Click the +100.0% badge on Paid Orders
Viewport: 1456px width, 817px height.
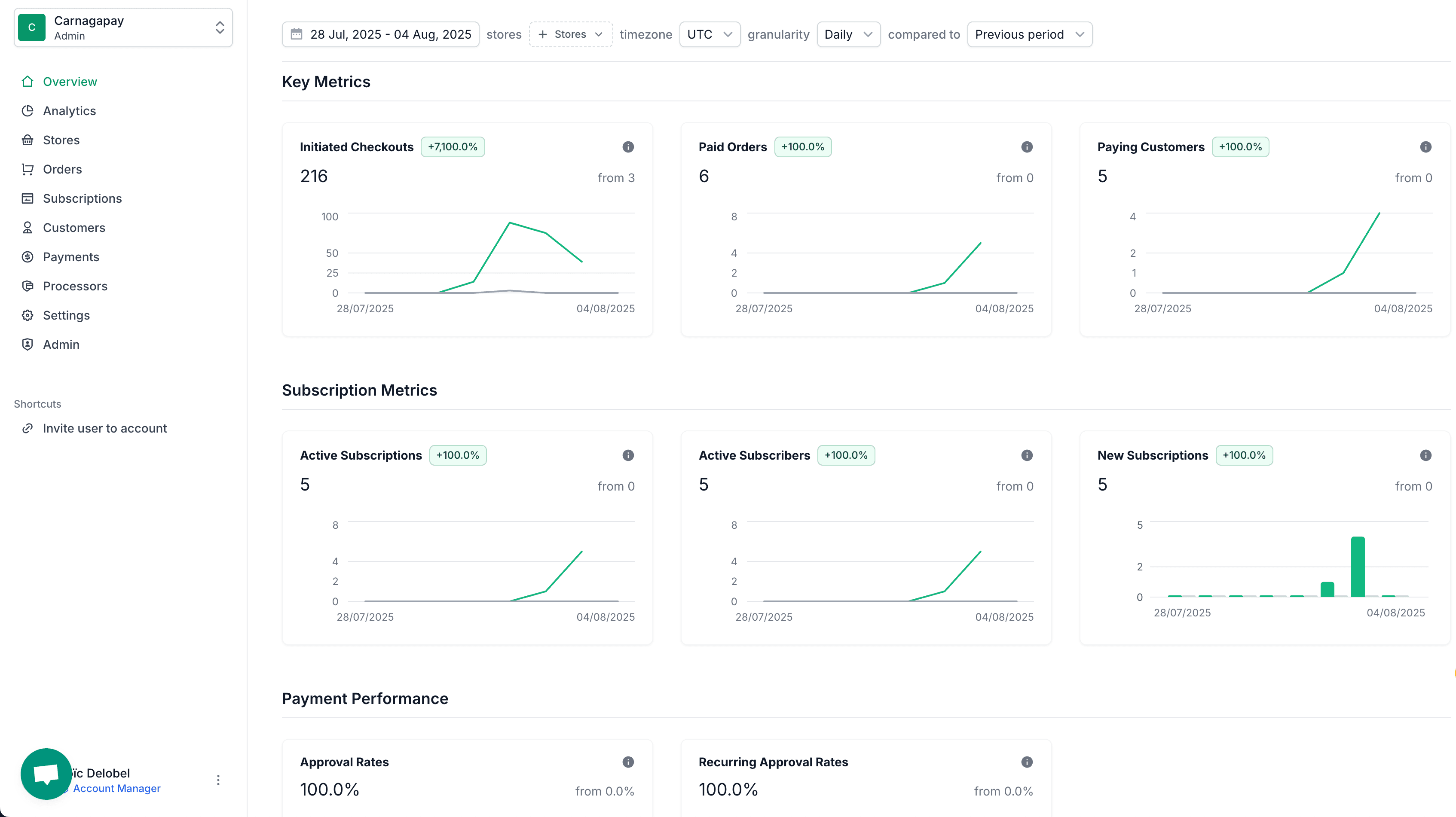[803, 147]
